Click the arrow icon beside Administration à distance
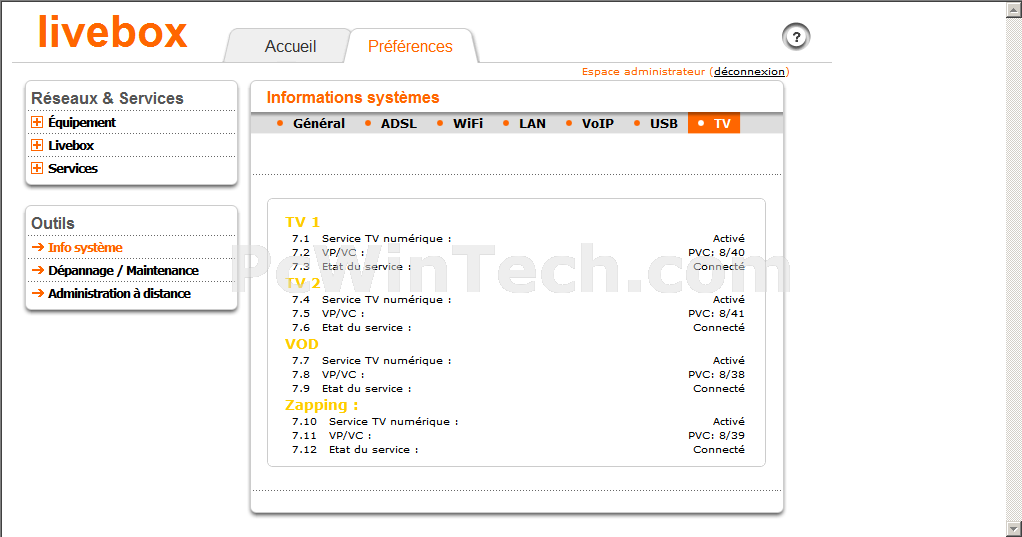The width and height of the screenshot is (1022, 537). (38, 293)
